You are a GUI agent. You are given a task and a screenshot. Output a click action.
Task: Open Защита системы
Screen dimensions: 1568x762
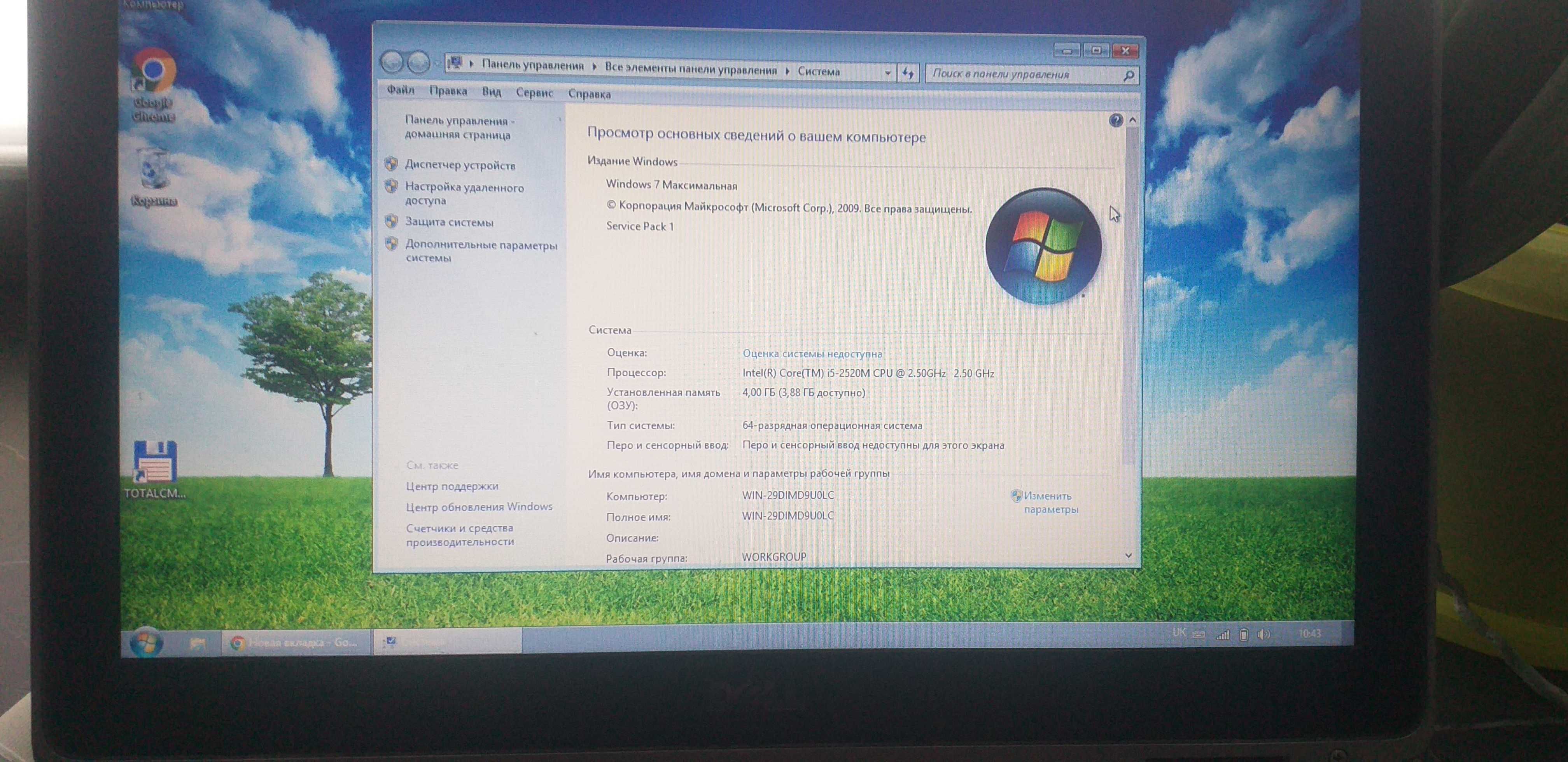[x=449, y=222]
